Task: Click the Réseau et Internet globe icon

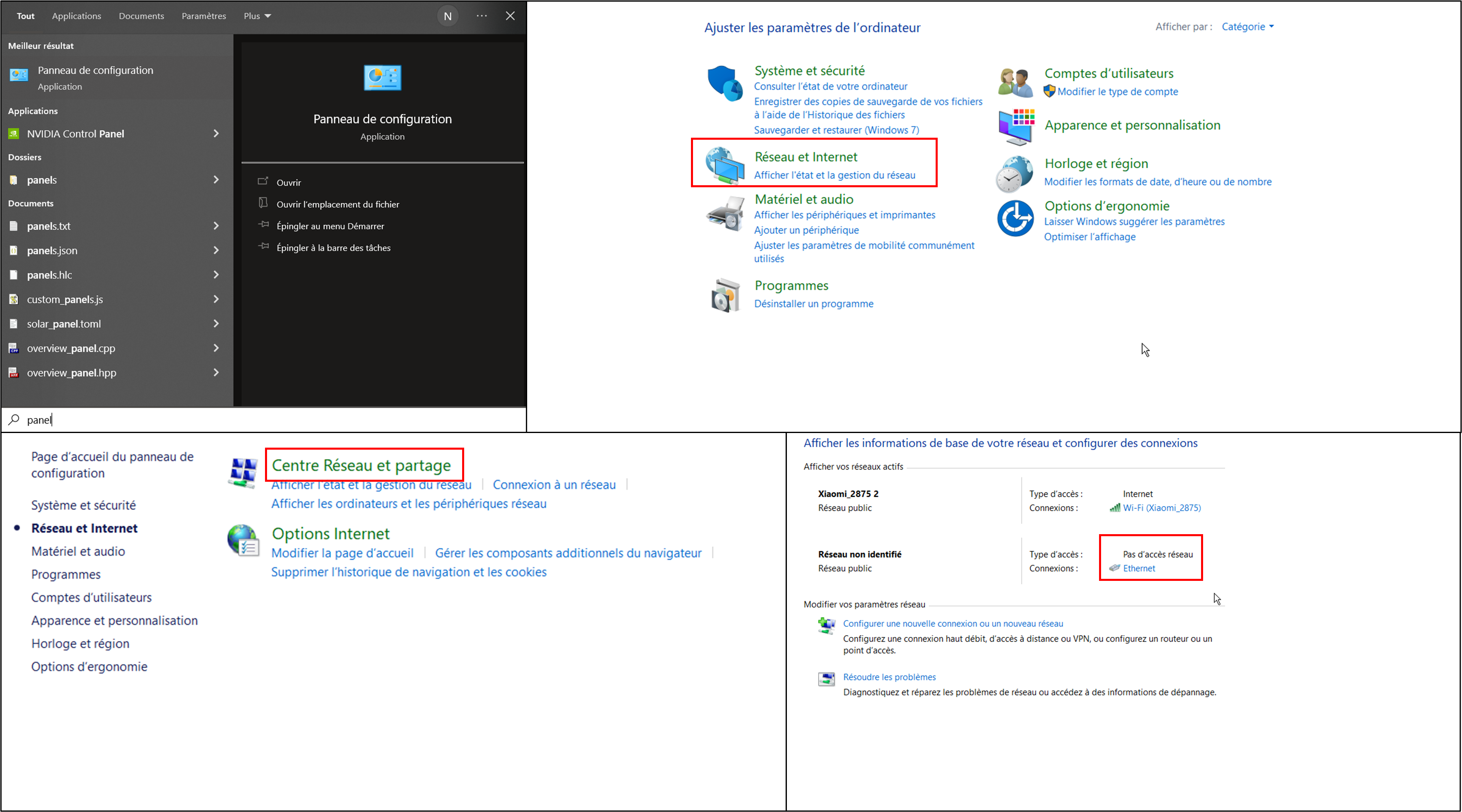Action: coord(724,165)
